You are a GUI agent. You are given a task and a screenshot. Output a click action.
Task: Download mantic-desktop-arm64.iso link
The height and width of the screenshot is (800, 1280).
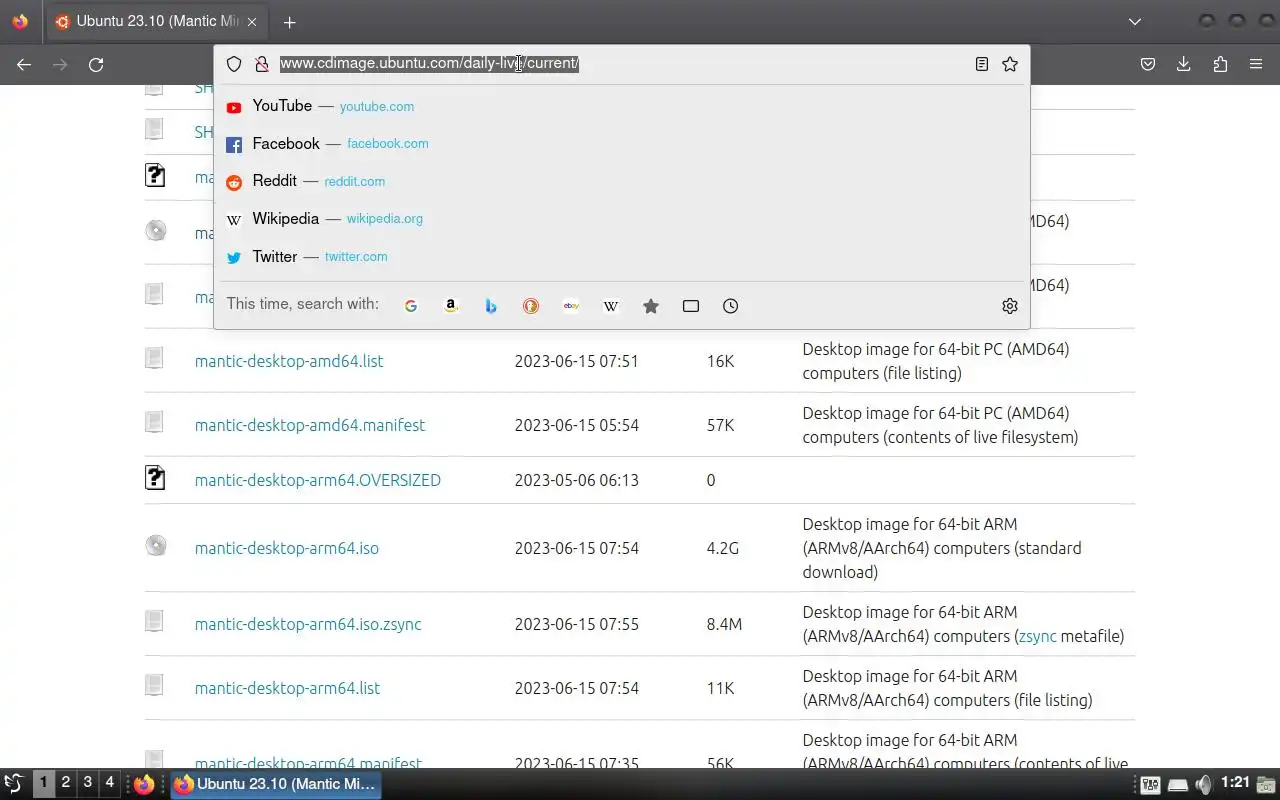(287, 548)
